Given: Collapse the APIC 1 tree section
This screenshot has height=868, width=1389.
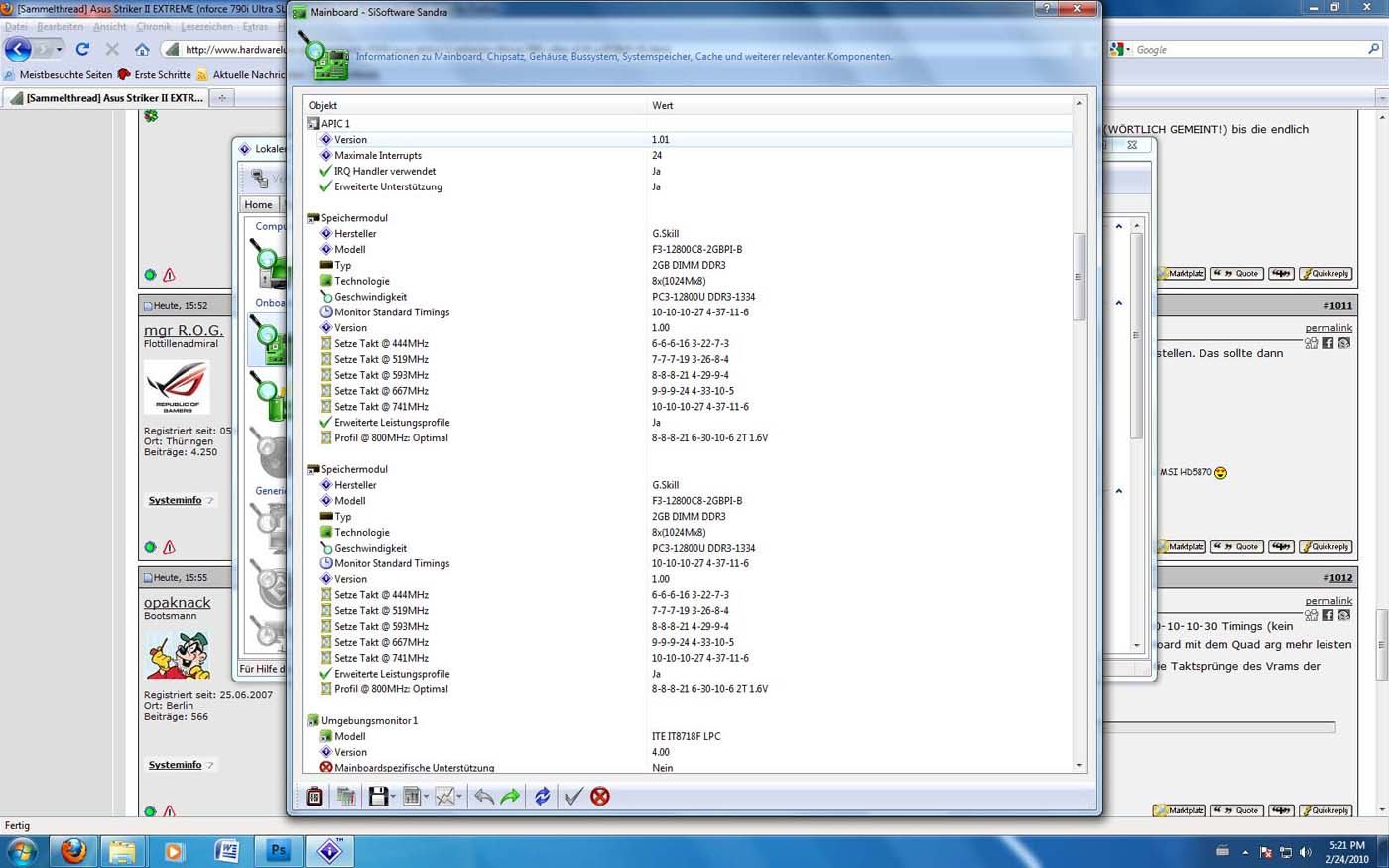Looking at the screenshot, I should tap(313, 124).
